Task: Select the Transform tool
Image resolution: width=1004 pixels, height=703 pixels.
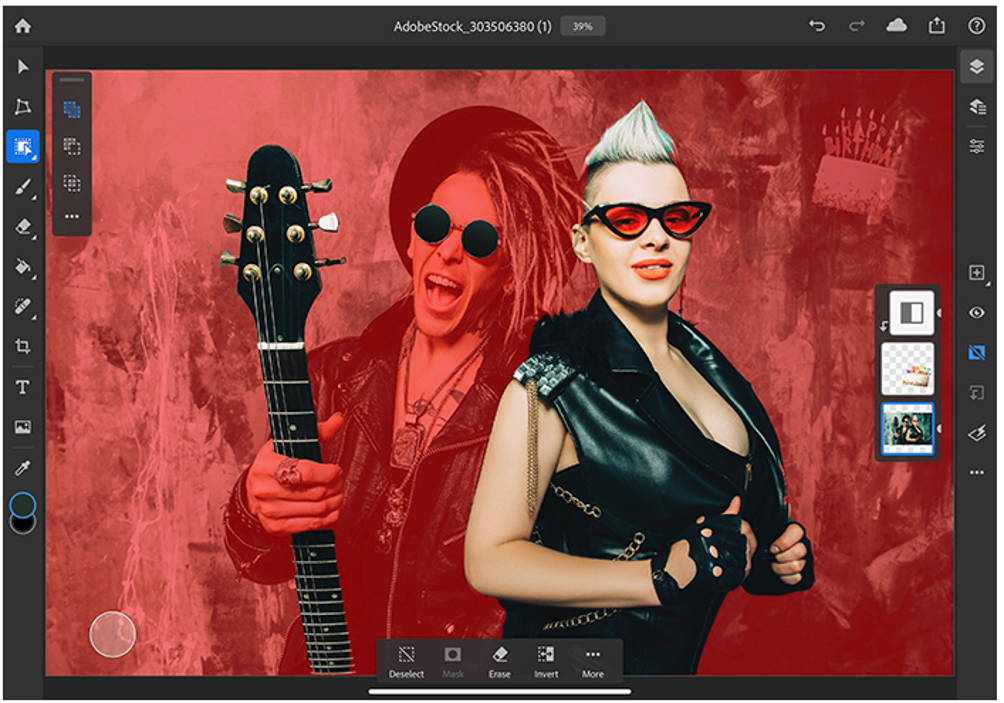Action: [23, 107]
